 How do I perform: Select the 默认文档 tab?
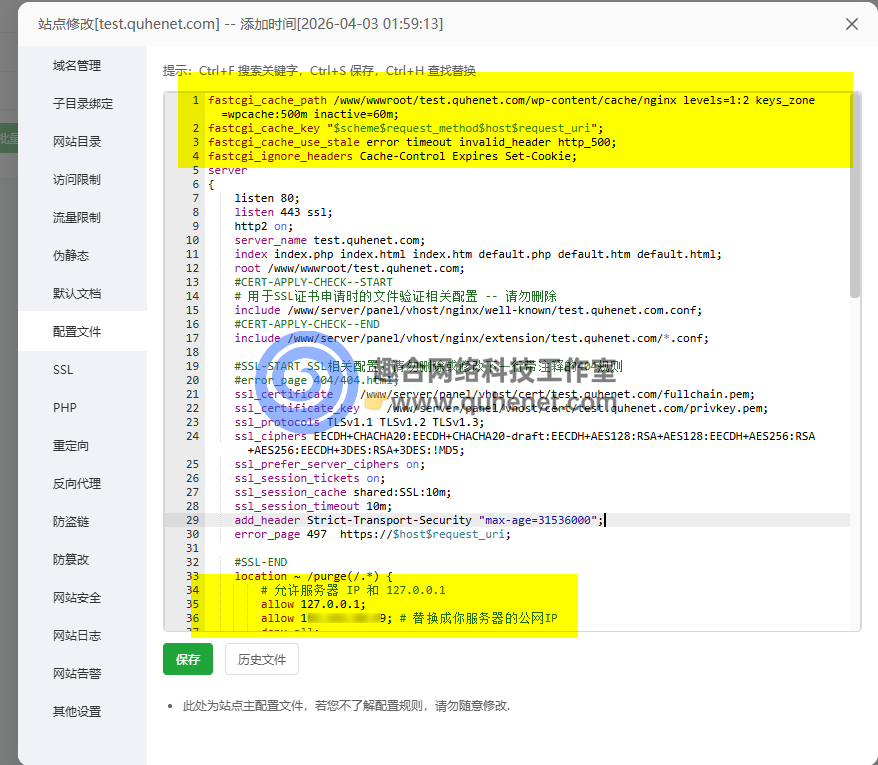77,294
